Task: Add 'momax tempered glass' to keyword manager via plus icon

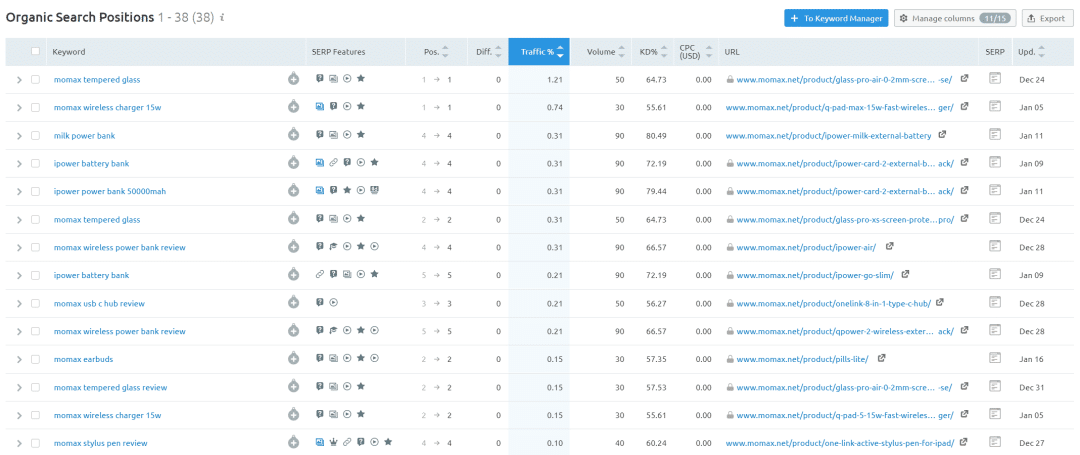Action: coord(293,79)
